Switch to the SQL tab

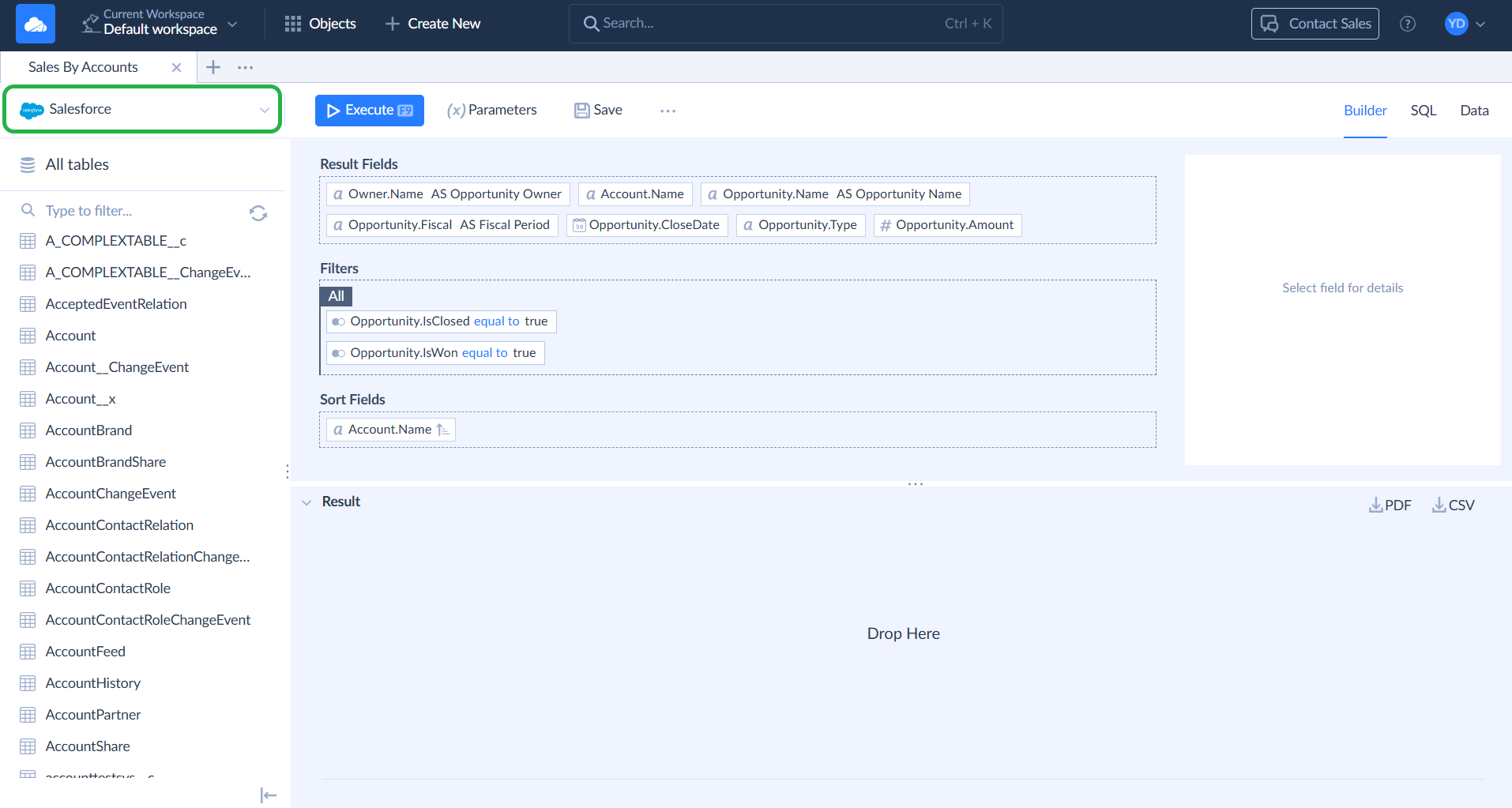click(1422, 110)
